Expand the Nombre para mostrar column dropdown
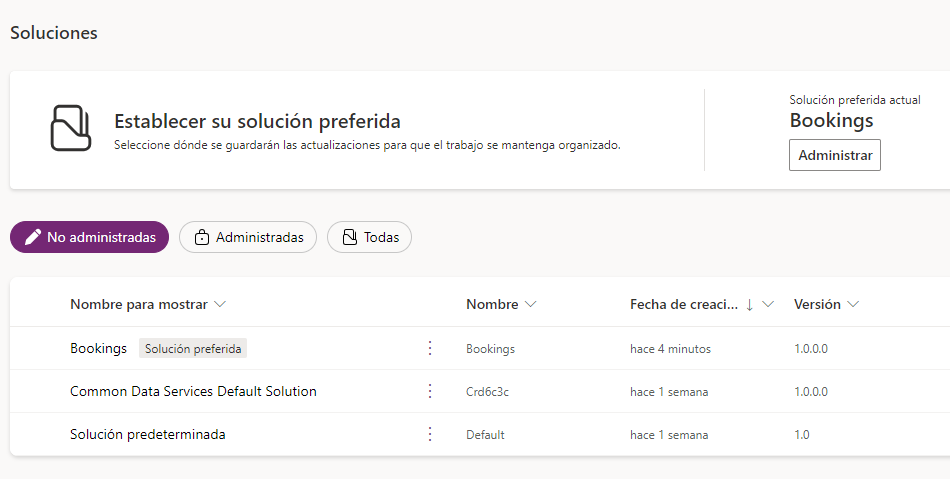This screenshot has height=479, width=950. coord(220,304)
